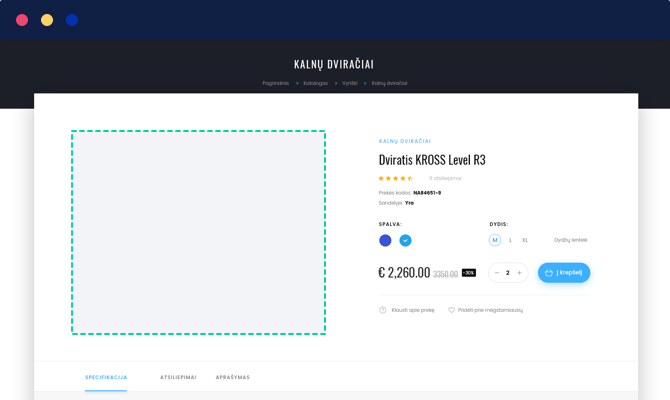Increase quantity with the plus button
The width and height of the screenshot is (670, 400).
tap(519, 273)
